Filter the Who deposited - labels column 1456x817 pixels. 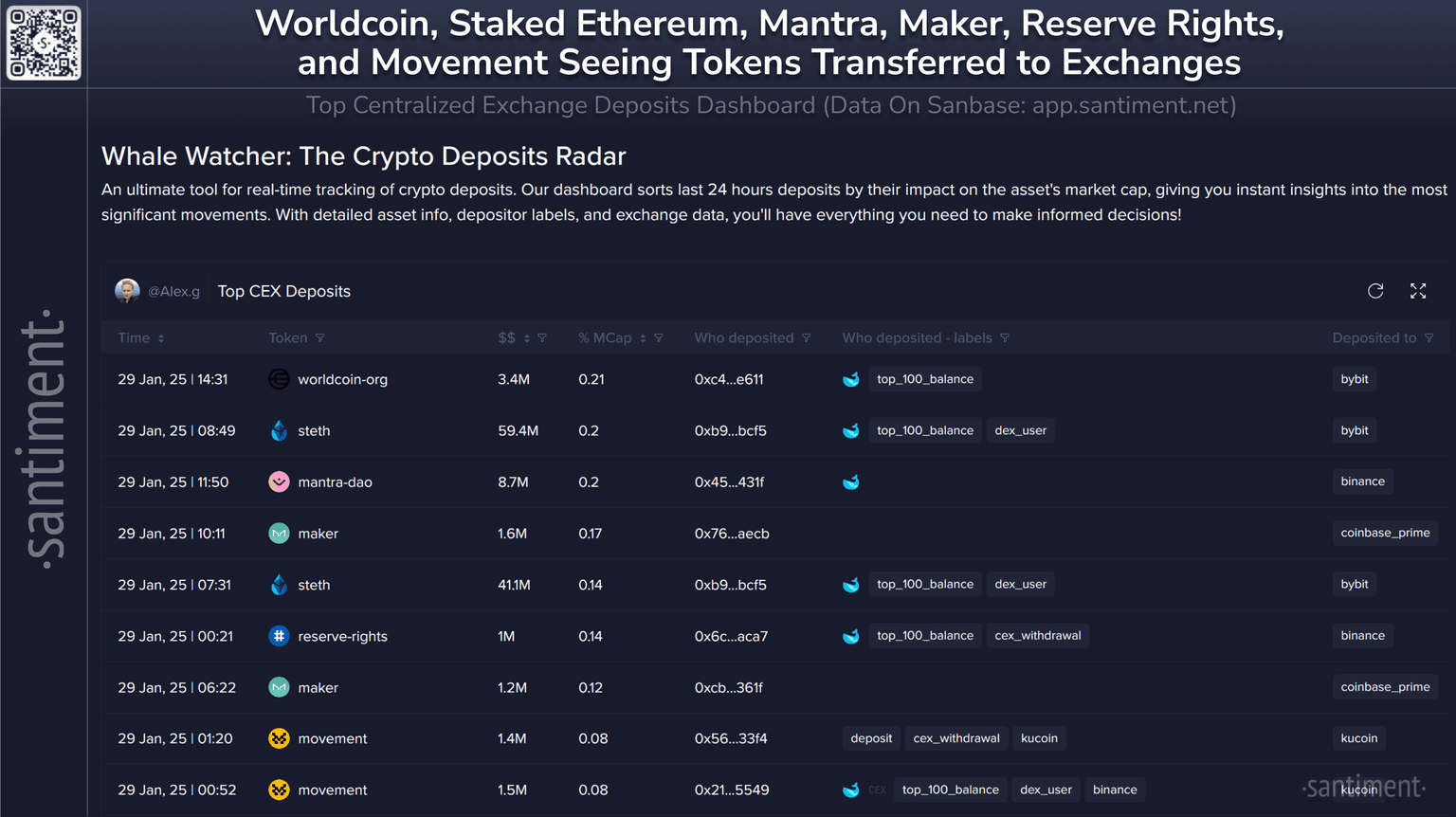pyautogui.click(x=1005, y=338)
